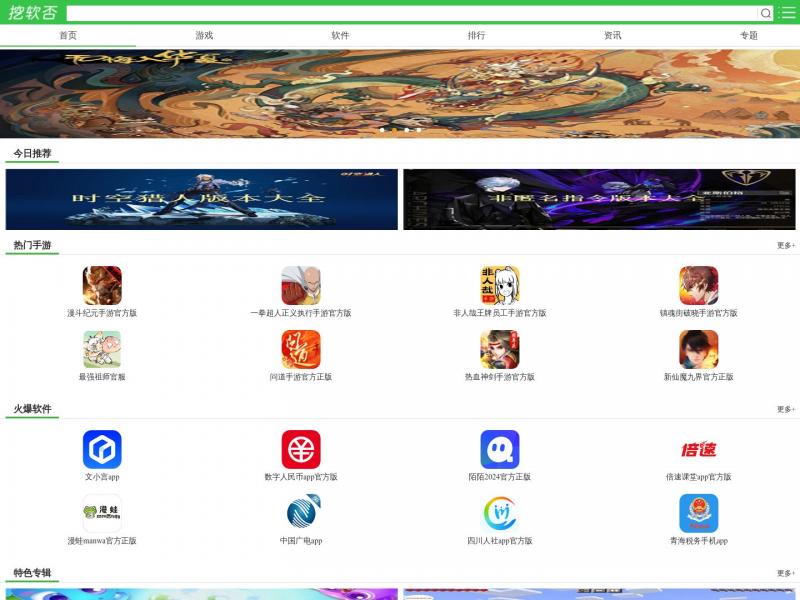Click the 新仙魔九界官方正版 label
This screenshot has height=600, width=800.
pyautogui.click(x=698, y=377)
